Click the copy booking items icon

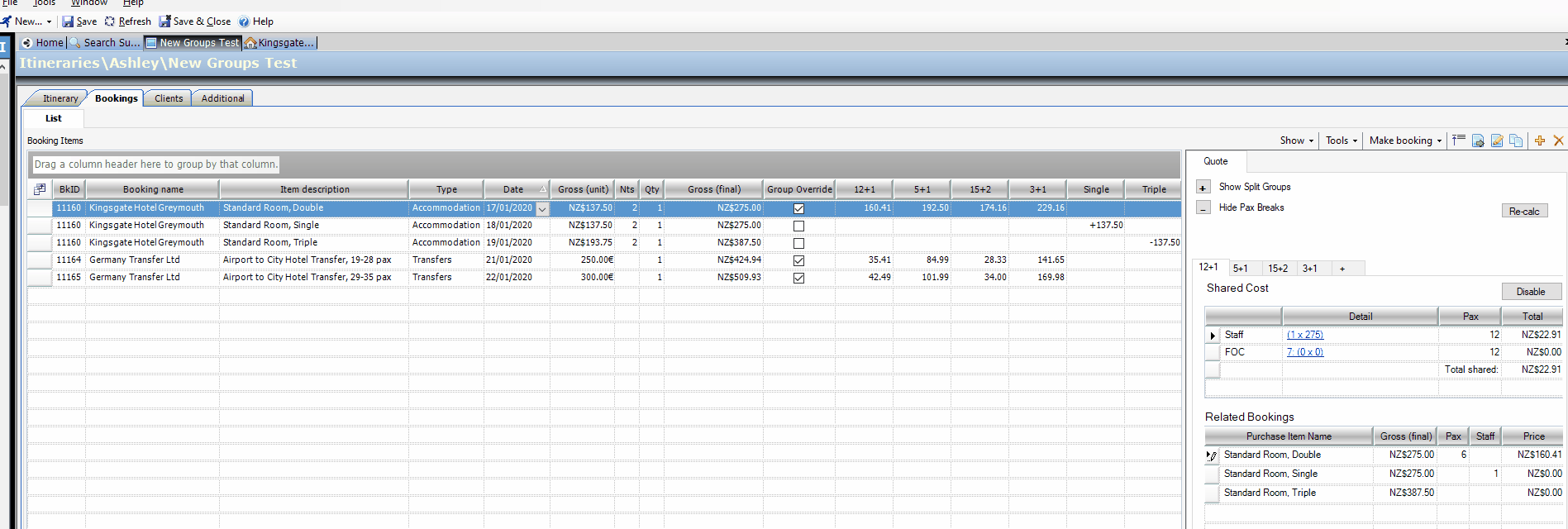point(1516,141)
